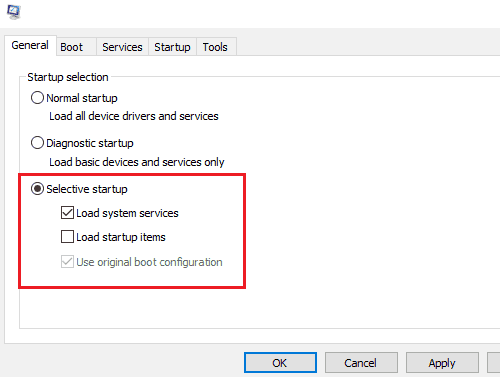Screen dimensions: 500x377
Task: Select the Normal startup radio button
Action: (x=37, y=98)
